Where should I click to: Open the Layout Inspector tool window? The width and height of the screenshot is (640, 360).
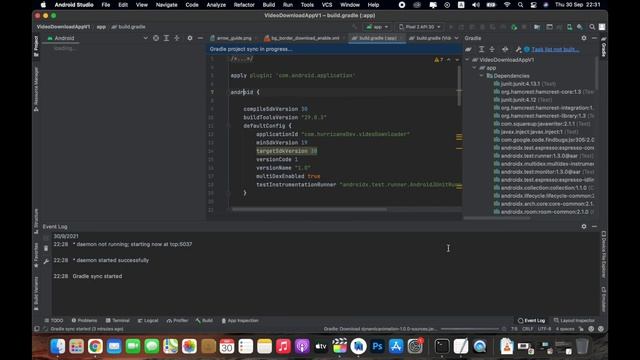coord(574,321)
